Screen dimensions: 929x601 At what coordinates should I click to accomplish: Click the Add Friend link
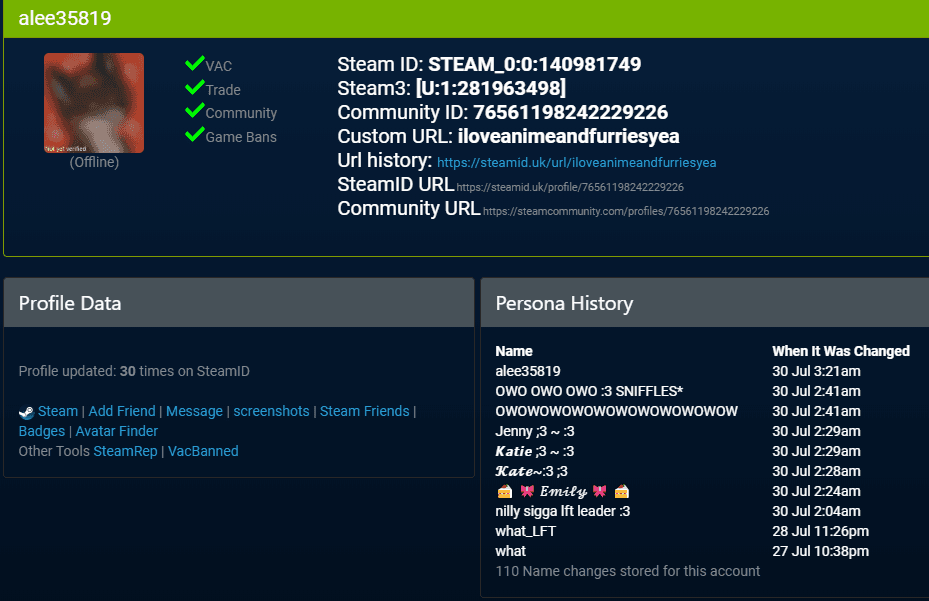pyautogui.click(x=122, y=411)
